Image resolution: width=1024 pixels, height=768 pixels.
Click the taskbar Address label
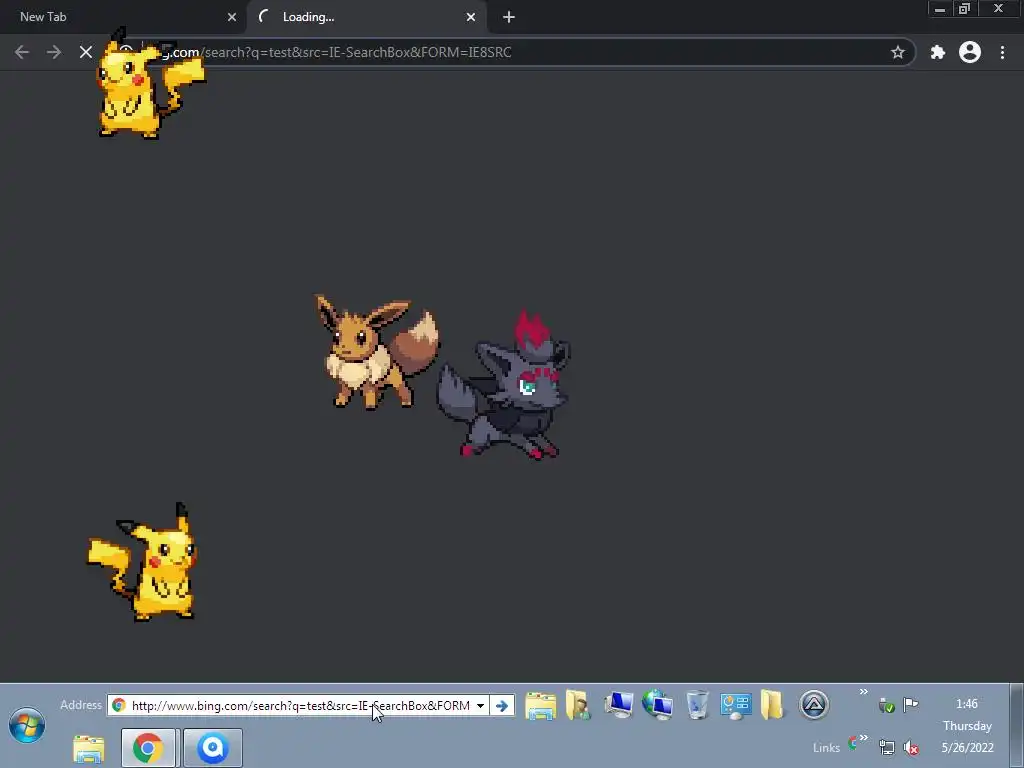coord(81,705)
